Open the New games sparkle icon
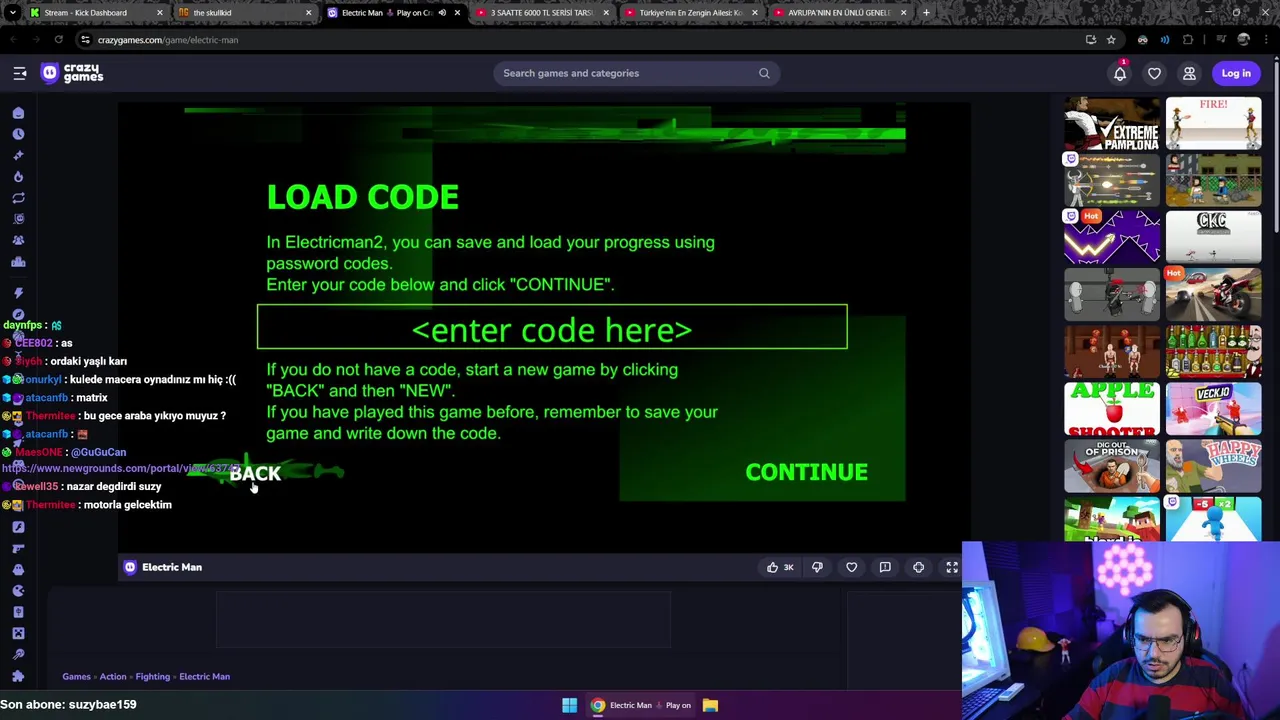 18,155
